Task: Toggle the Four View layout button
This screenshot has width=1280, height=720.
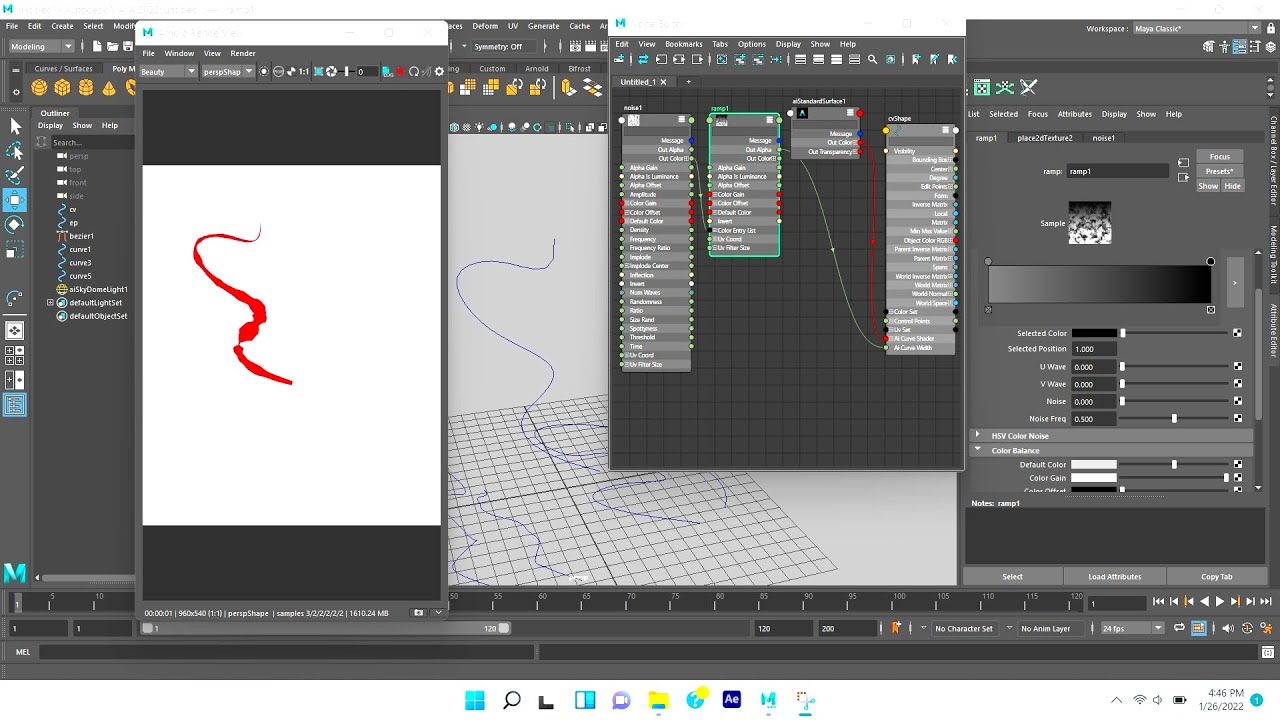Action: click(15, 356)
